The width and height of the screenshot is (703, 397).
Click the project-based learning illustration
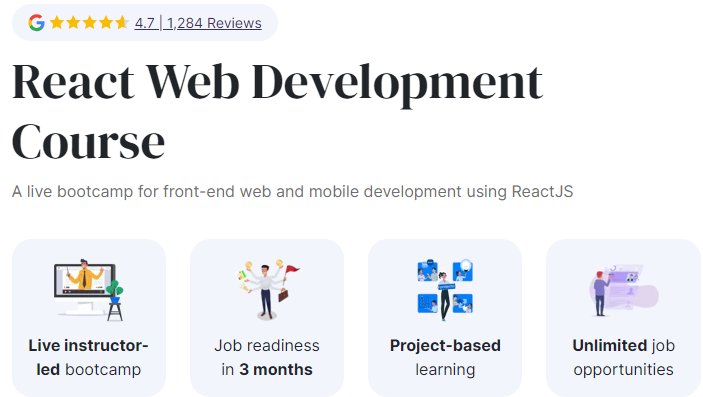445,290
